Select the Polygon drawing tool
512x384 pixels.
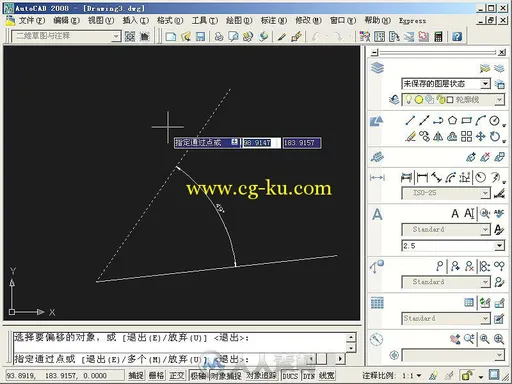(x=452, y=120)
